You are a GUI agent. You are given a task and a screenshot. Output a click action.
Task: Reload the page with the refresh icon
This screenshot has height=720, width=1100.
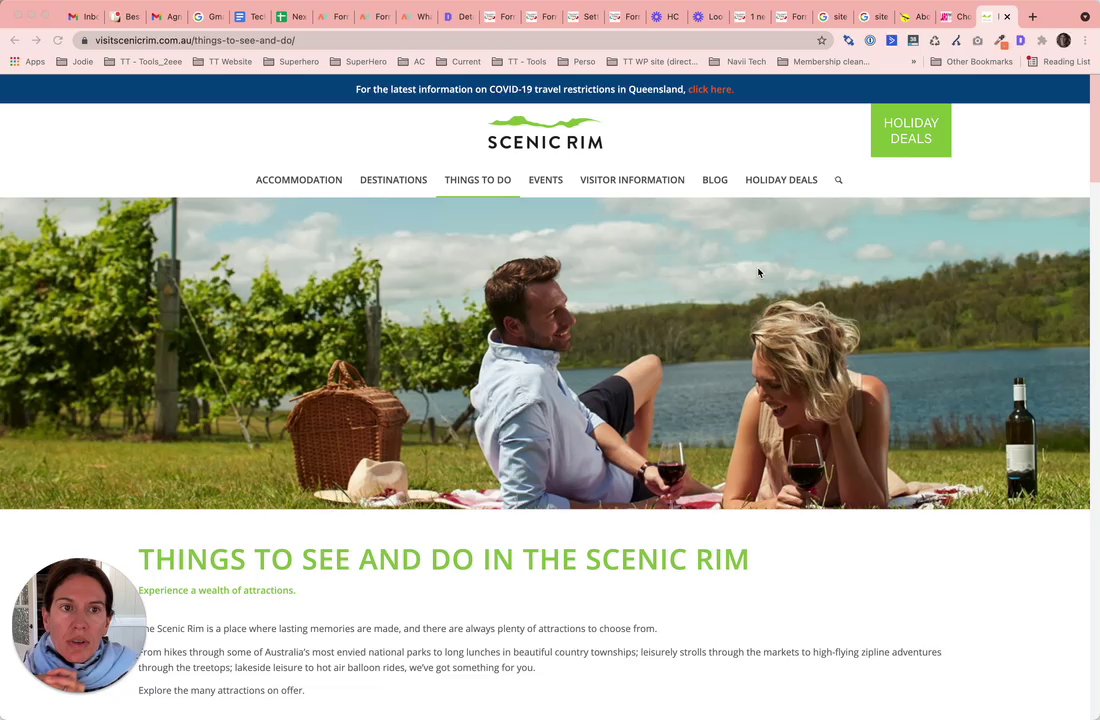(58, 41)
